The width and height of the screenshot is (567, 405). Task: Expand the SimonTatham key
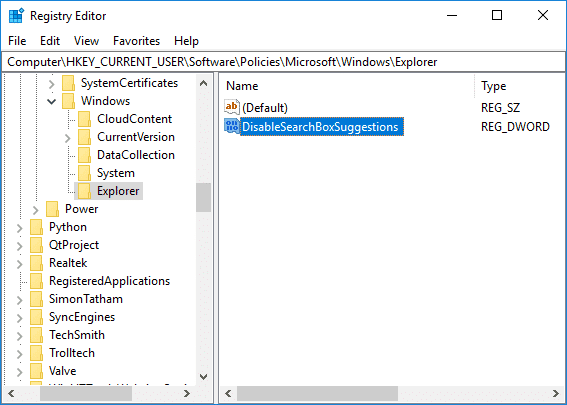click(20, 300)
